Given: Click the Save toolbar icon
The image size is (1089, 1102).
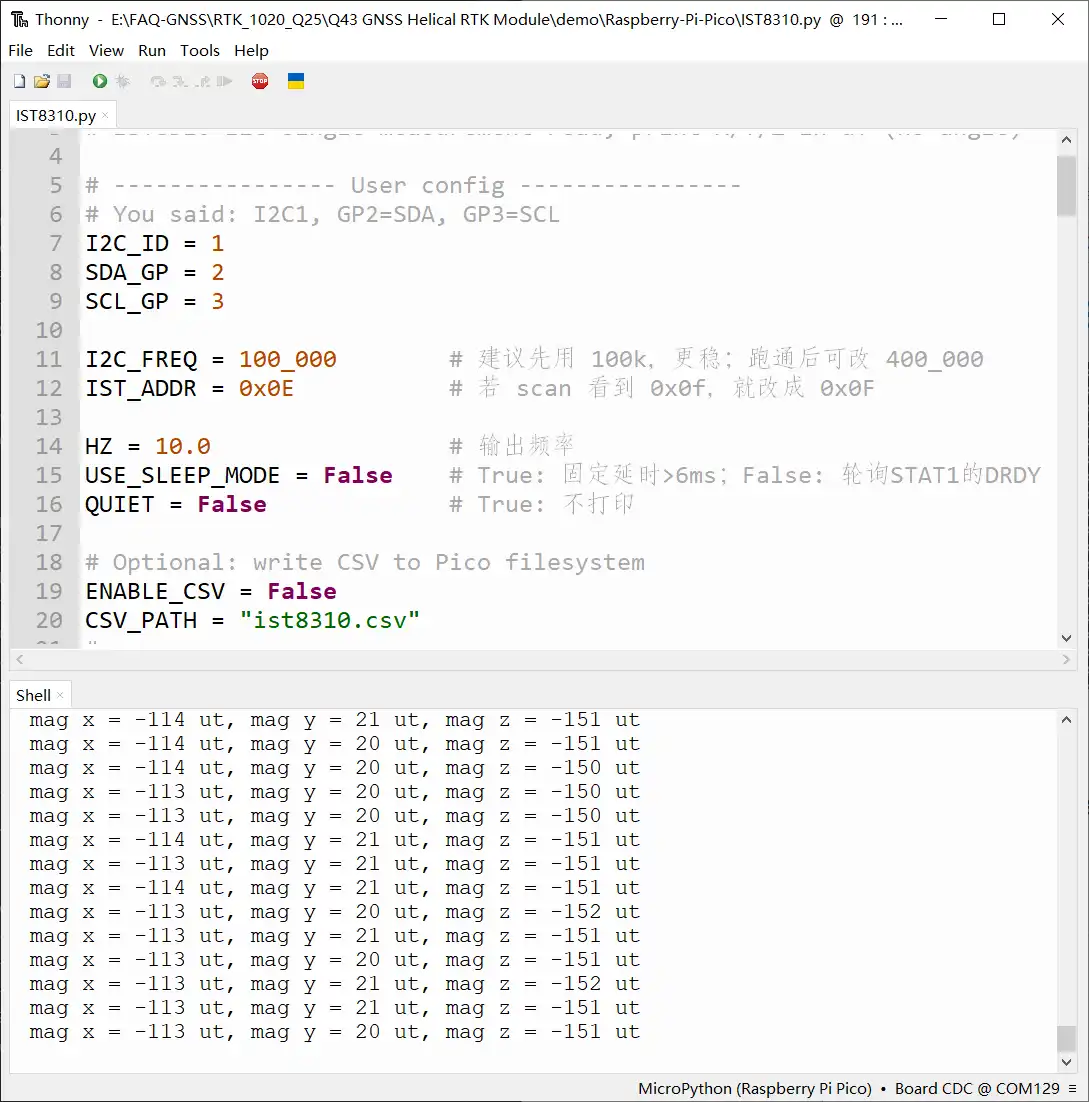Looking at the screenshot, I should click(64, 81).
